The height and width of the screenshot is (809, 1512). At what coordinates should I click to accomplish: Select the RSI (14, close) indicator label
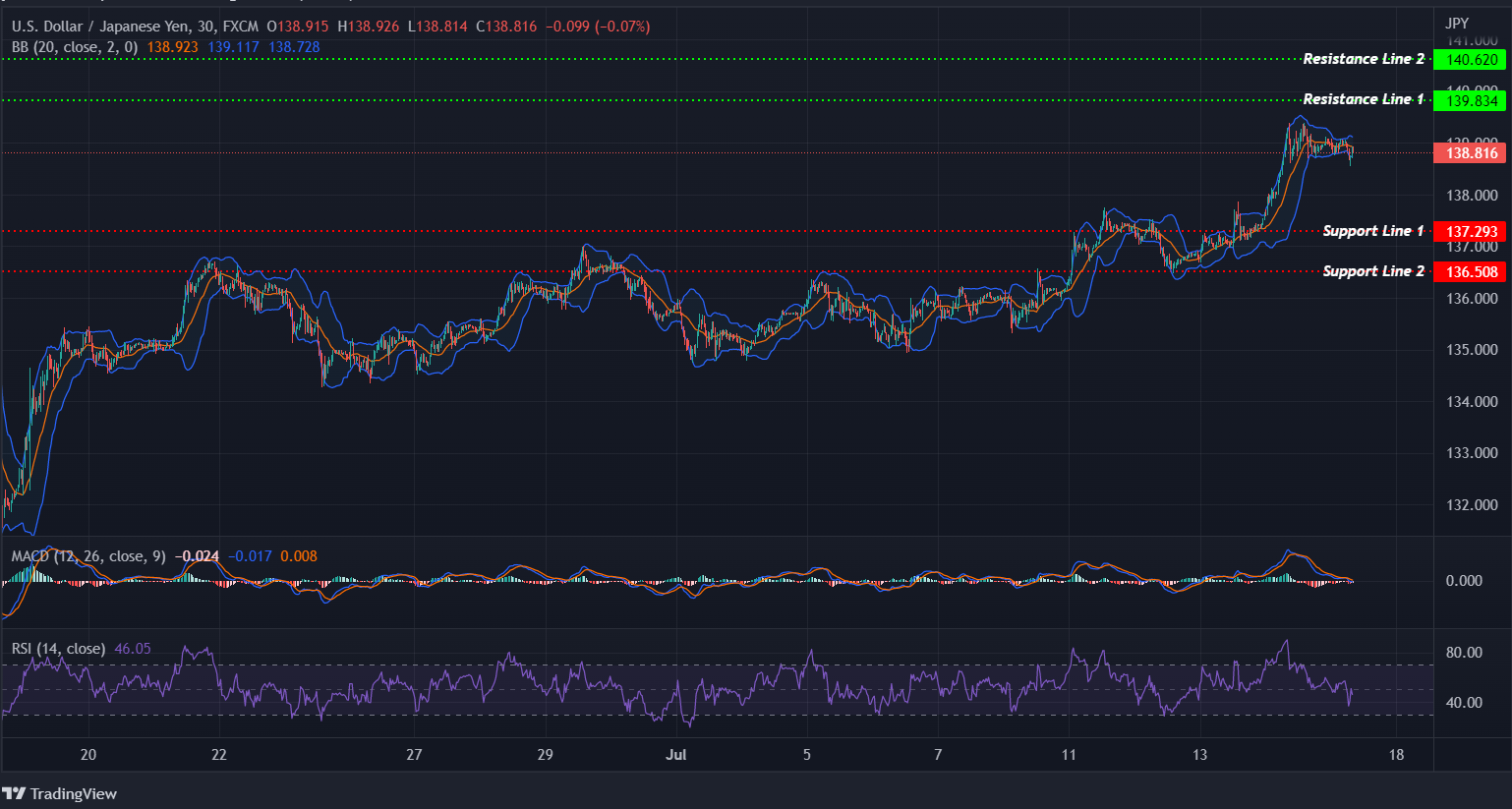tap(57, 649)
